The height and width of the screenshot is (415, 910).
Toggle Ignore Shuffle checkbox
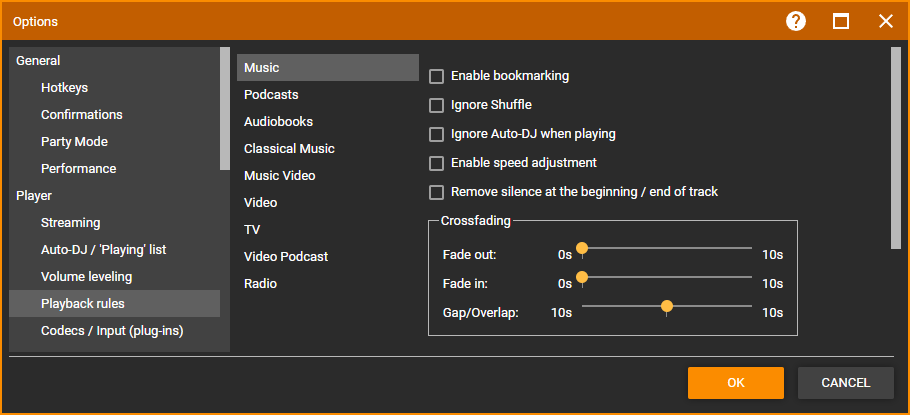[436, 105]
